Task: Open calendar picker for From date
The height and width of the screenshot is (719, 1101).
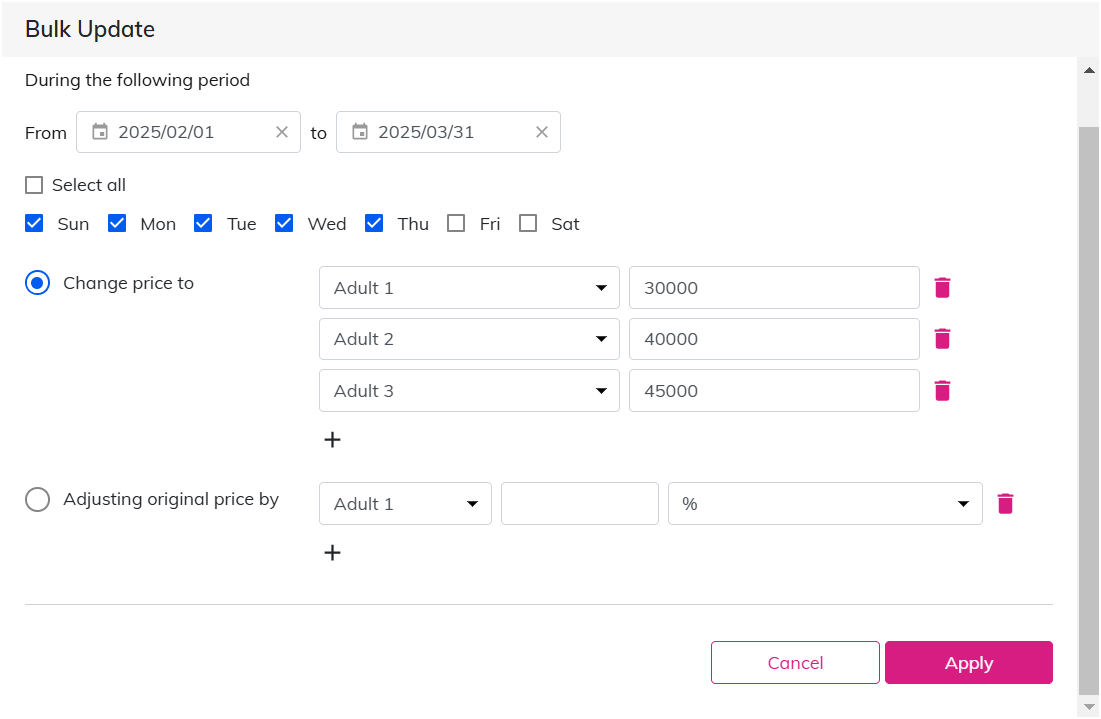Action: click(x=100, y=131)
